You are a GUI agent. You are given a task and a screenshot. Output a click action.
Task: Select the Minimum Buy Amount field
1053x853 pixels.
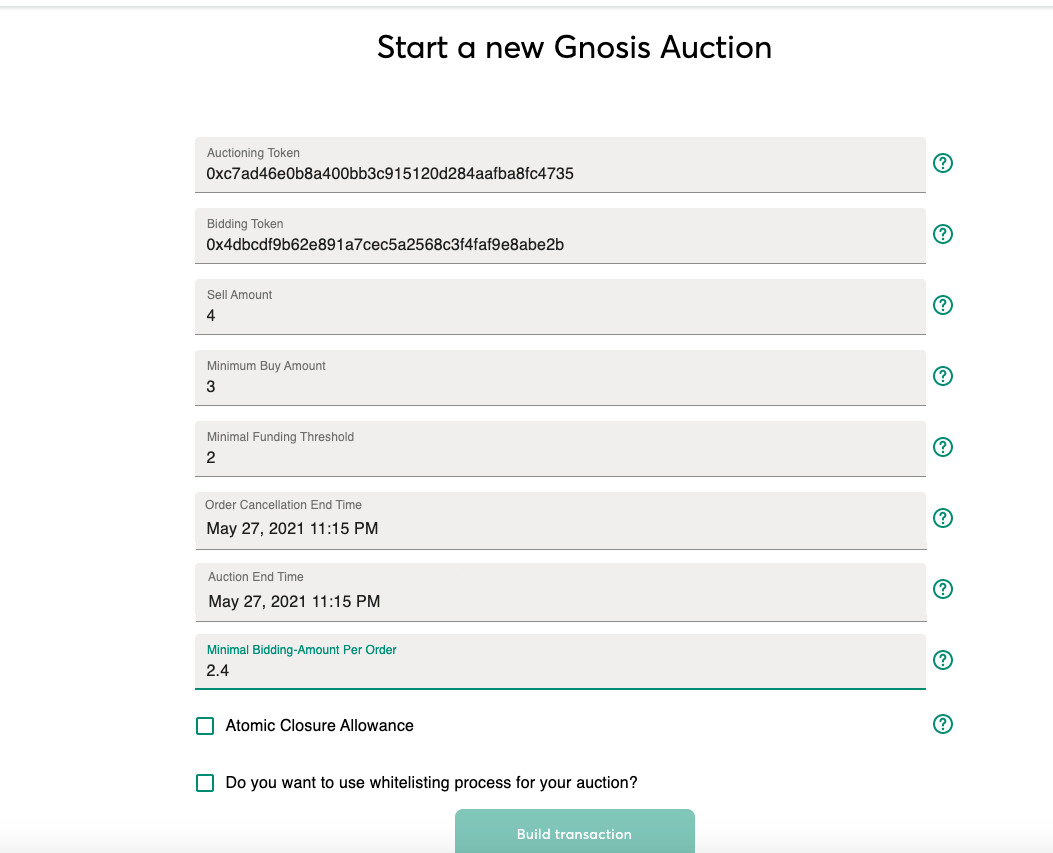tap(560, 387)
